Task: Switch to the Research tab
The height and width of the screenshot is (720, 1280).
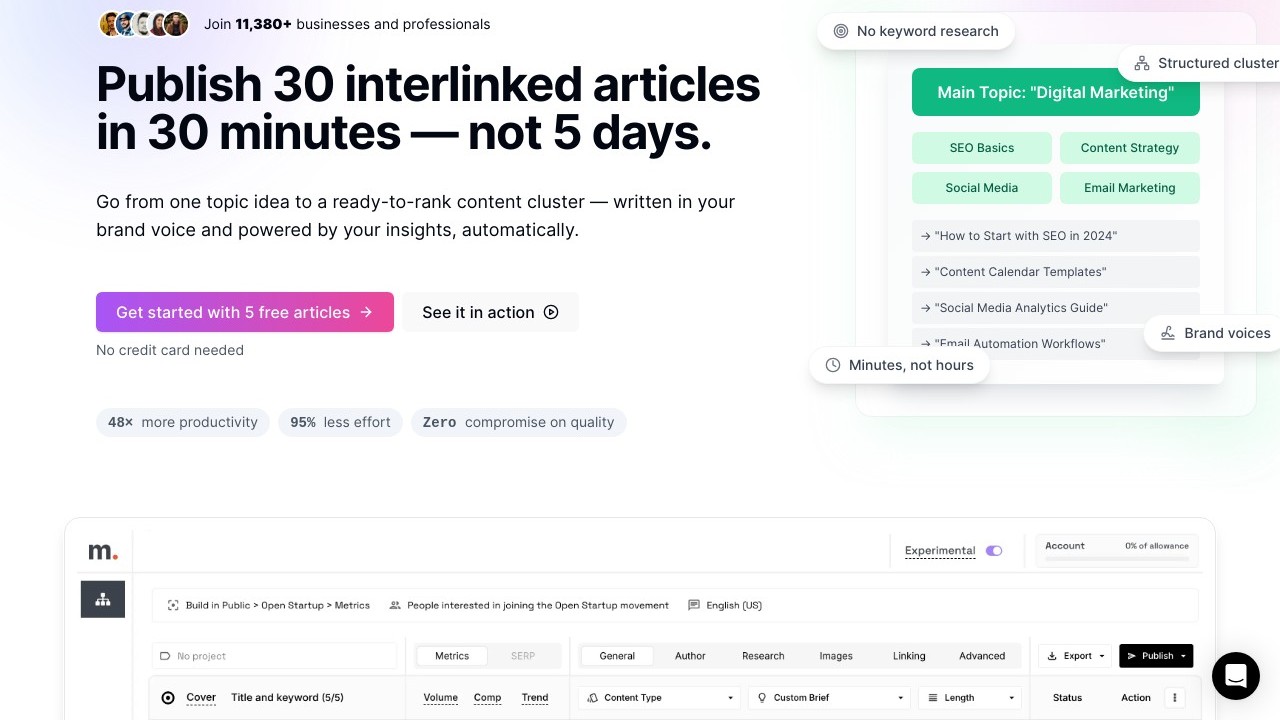Action: tap(763, 656)
